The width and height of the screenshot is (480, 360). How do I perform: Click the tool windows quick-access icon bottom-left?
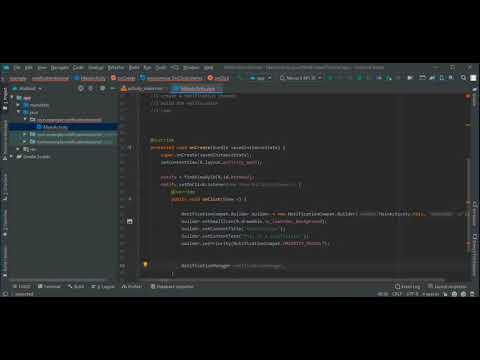pos(5,294)
